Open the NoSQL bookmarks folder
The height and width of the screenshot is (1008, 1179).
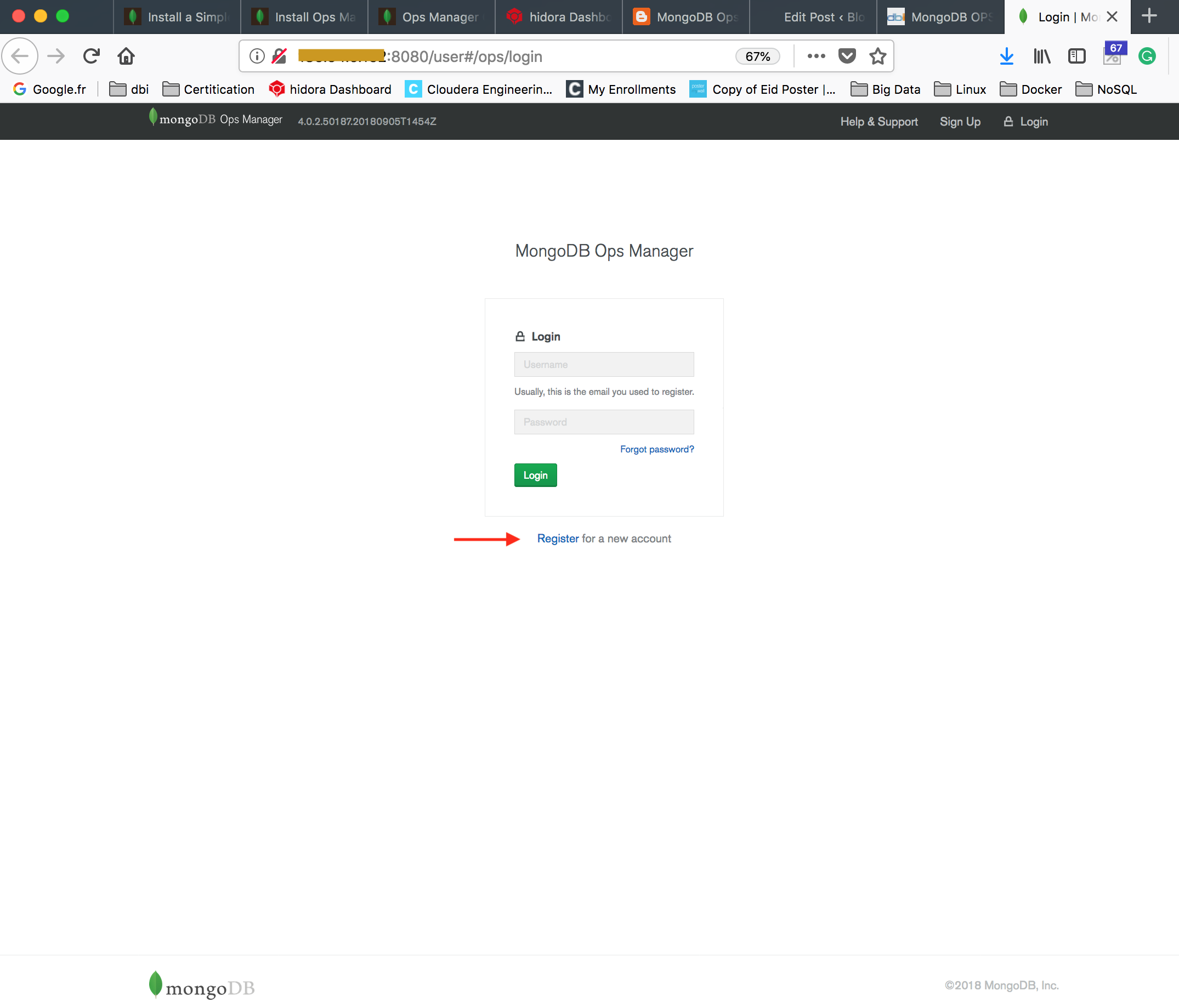coord(1106,89)
